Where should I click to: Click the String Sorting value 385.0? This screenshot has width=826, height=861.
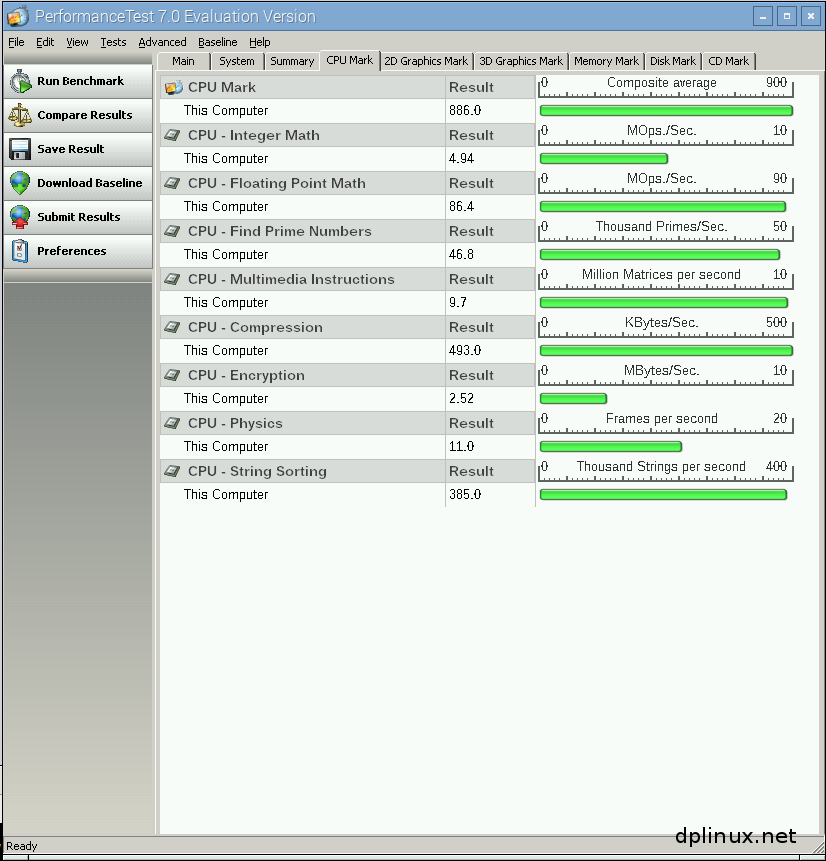pos(465,495)
